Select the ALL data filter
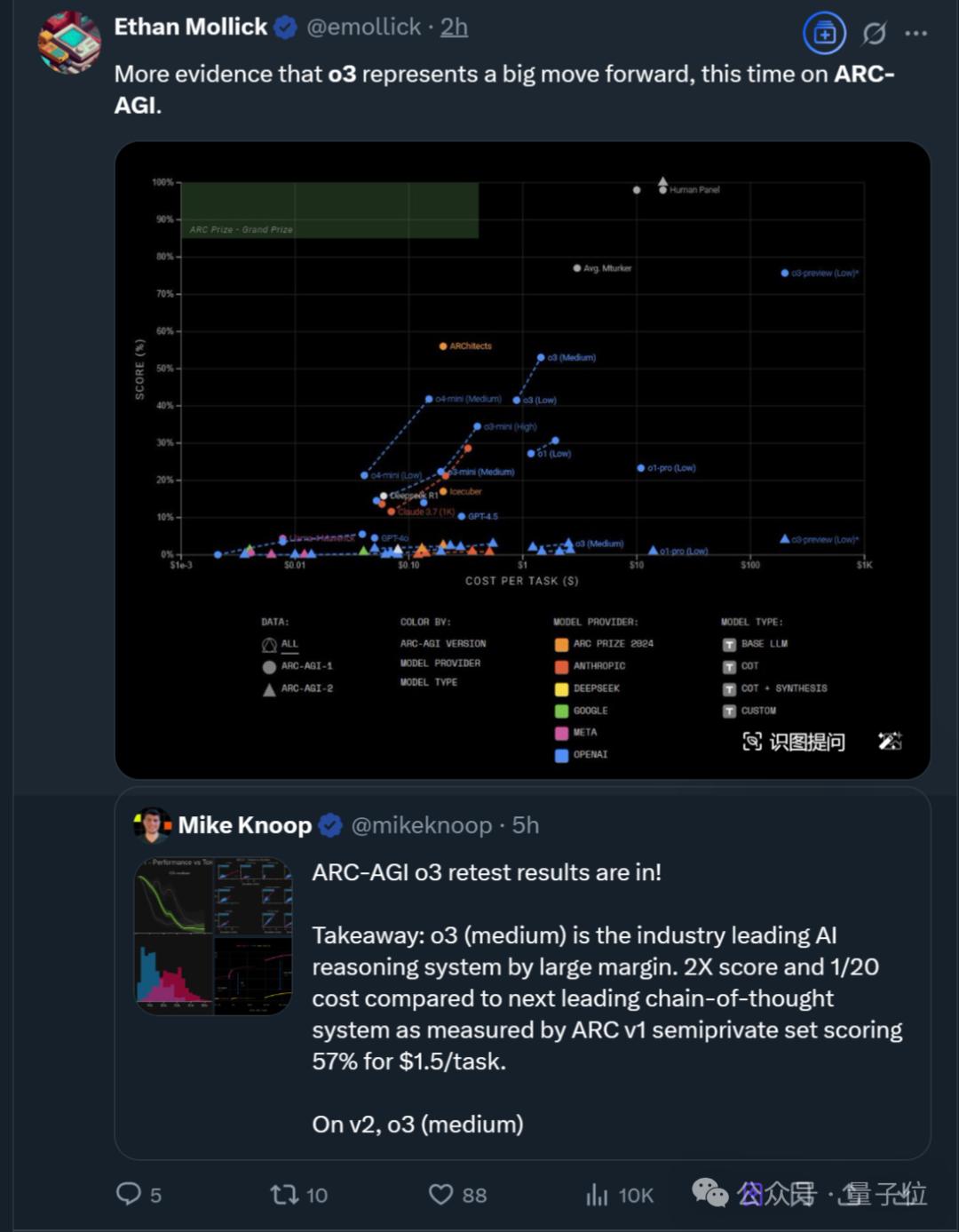Viewport: 959px width, 1232px height. 281,644
